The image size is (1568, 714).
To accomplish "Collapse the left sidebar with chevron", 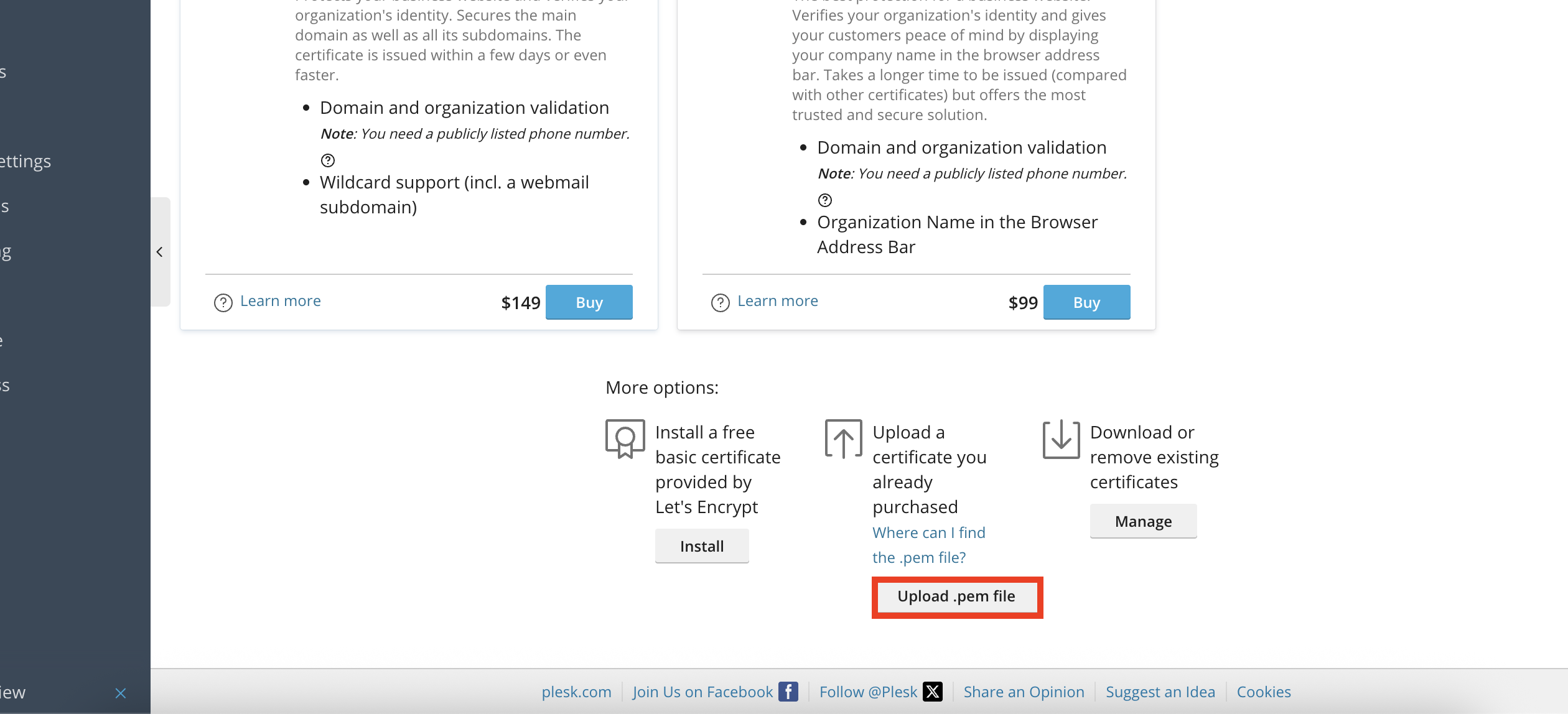I will [x=160, y=252].
